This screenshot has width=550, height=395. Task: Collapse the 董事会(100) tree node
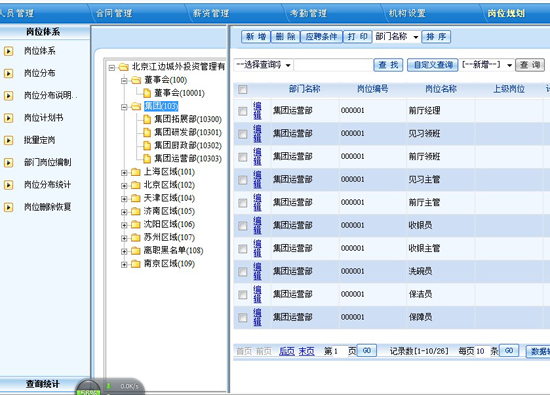click(124, 81)
